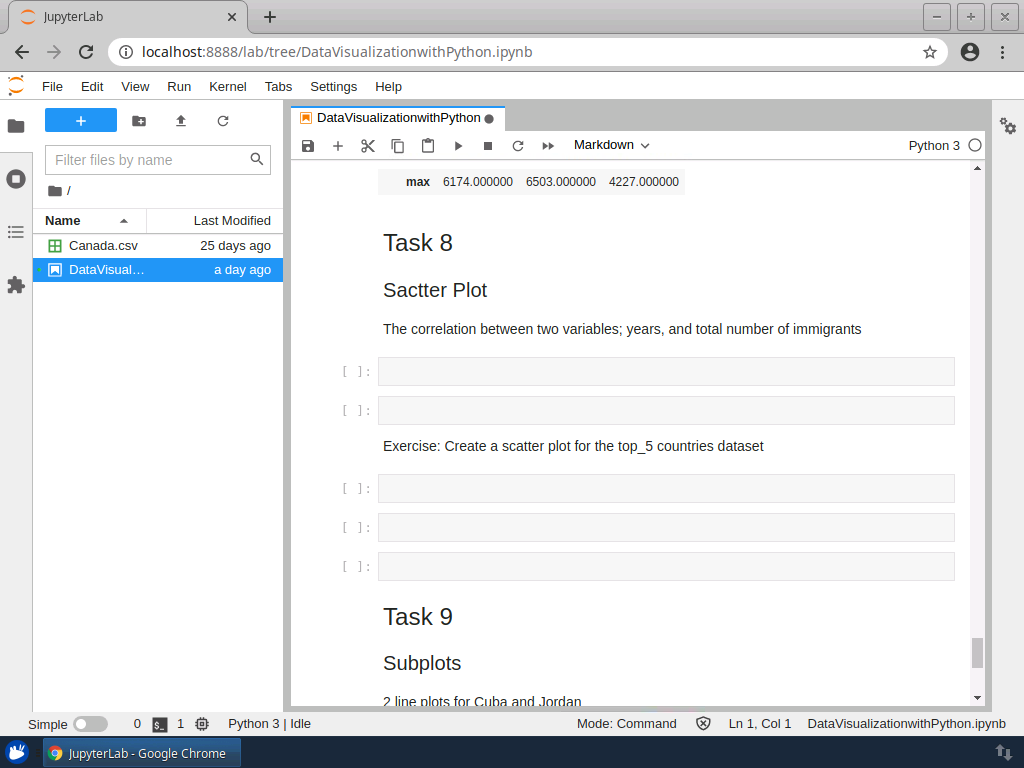Image resolution: width=1024 pixels, height=768 pixels.
Task: Click the scrollbar up arrow in notebook
Action: [978, 168]
